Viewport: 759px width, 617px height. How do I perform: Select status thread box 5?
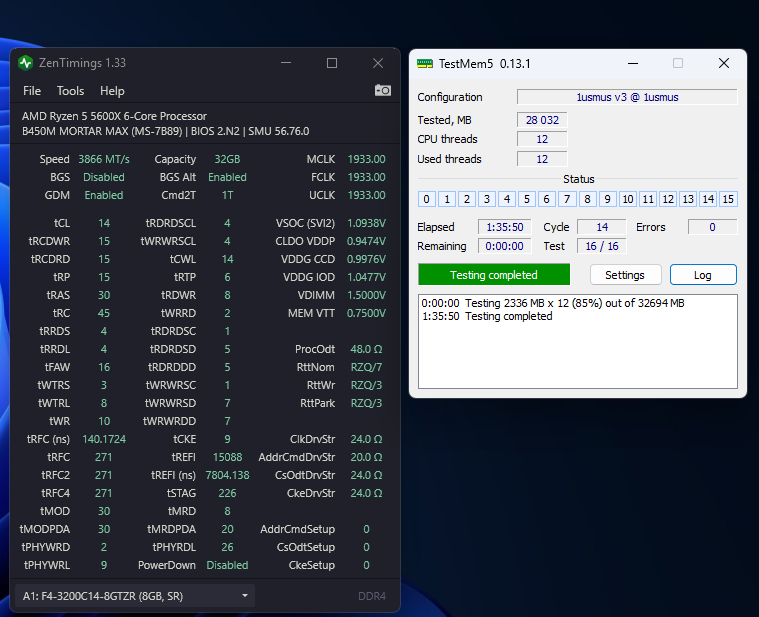[x=527, y=199]
